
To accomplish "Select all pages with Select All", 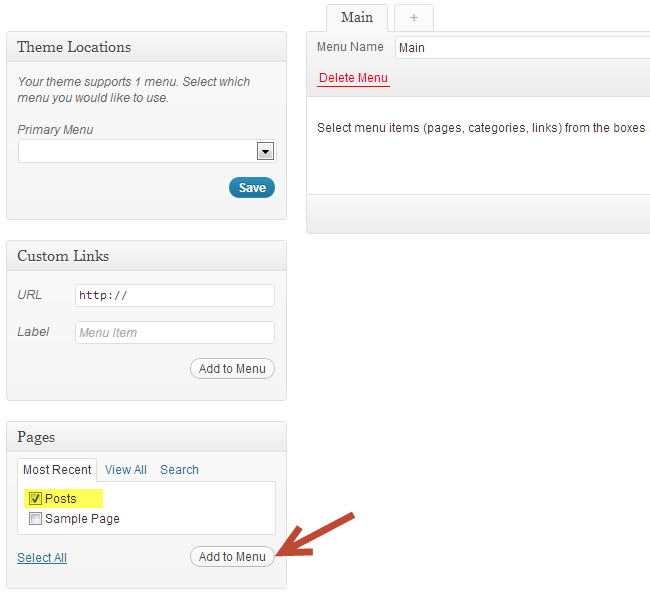I will (x=42, y=557).
